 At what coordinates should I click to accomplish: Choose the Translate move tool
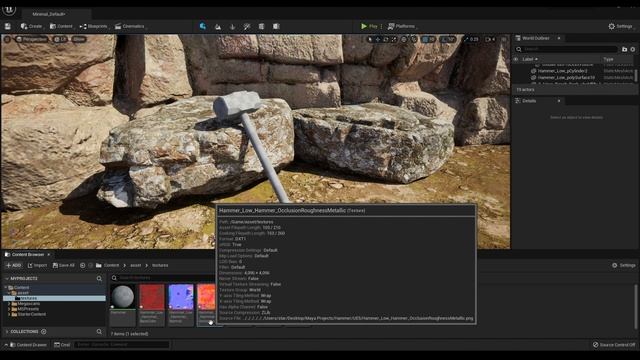coord(378,39)
